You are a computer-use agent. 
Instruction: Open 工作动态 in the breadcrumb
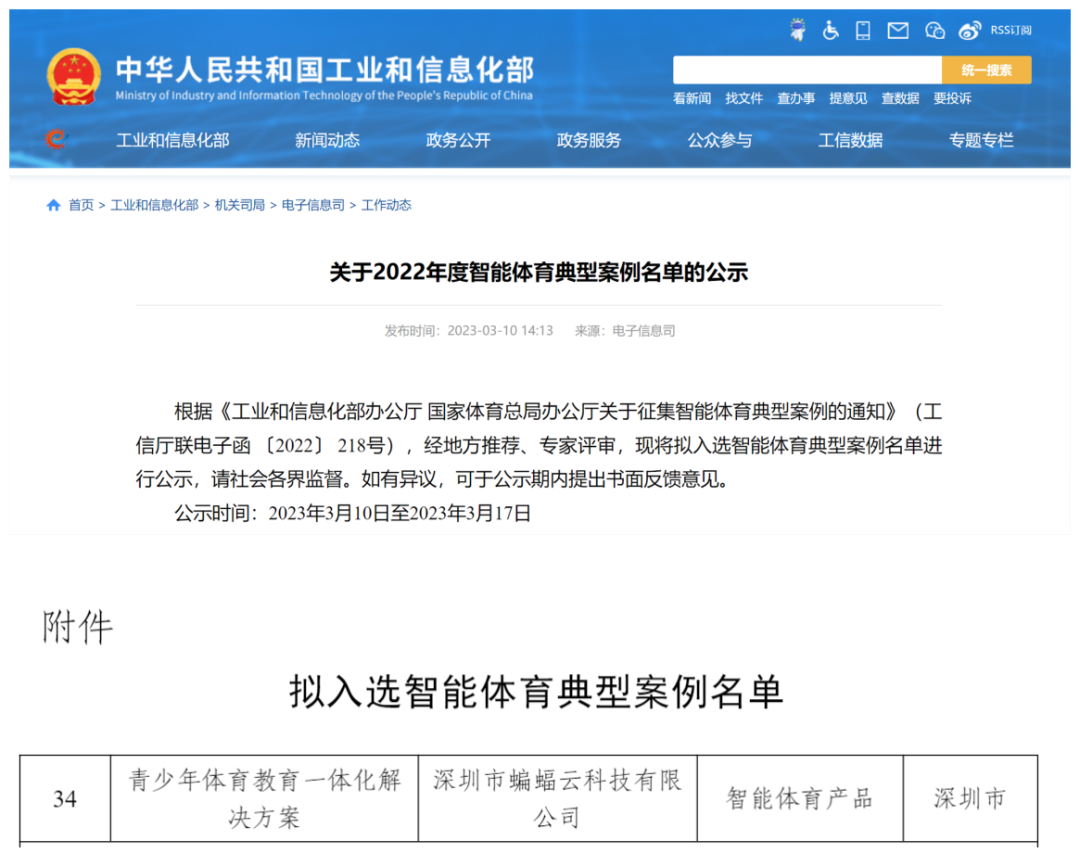386,205
